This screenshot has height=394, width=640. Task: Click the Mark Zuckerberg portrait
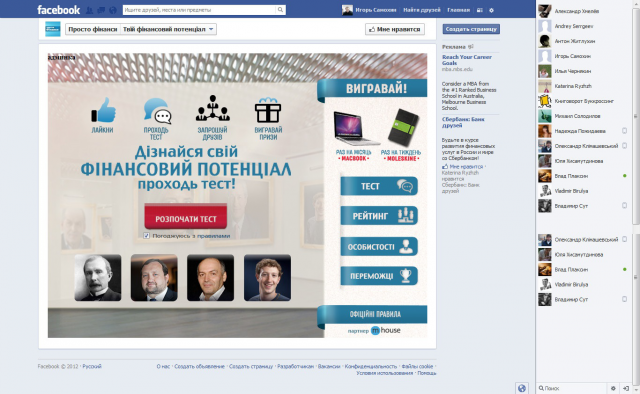(x=267, y=278)
